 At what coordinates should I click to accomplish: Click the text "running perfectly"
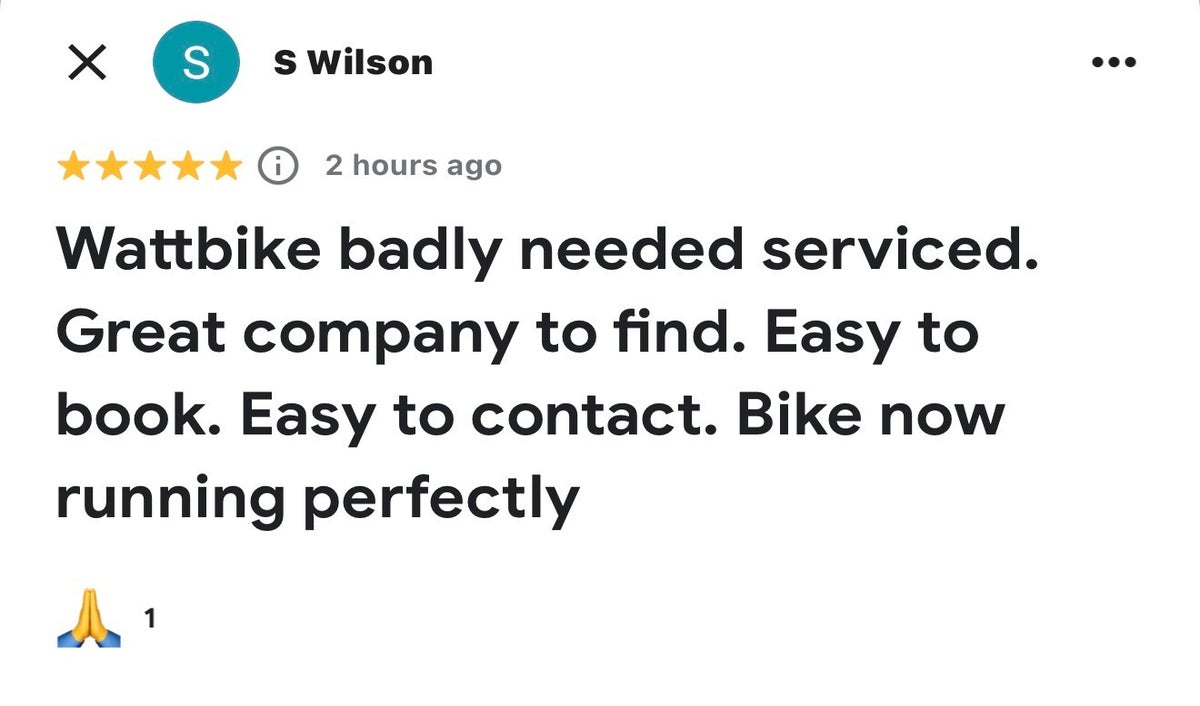[x=318, y=497]
